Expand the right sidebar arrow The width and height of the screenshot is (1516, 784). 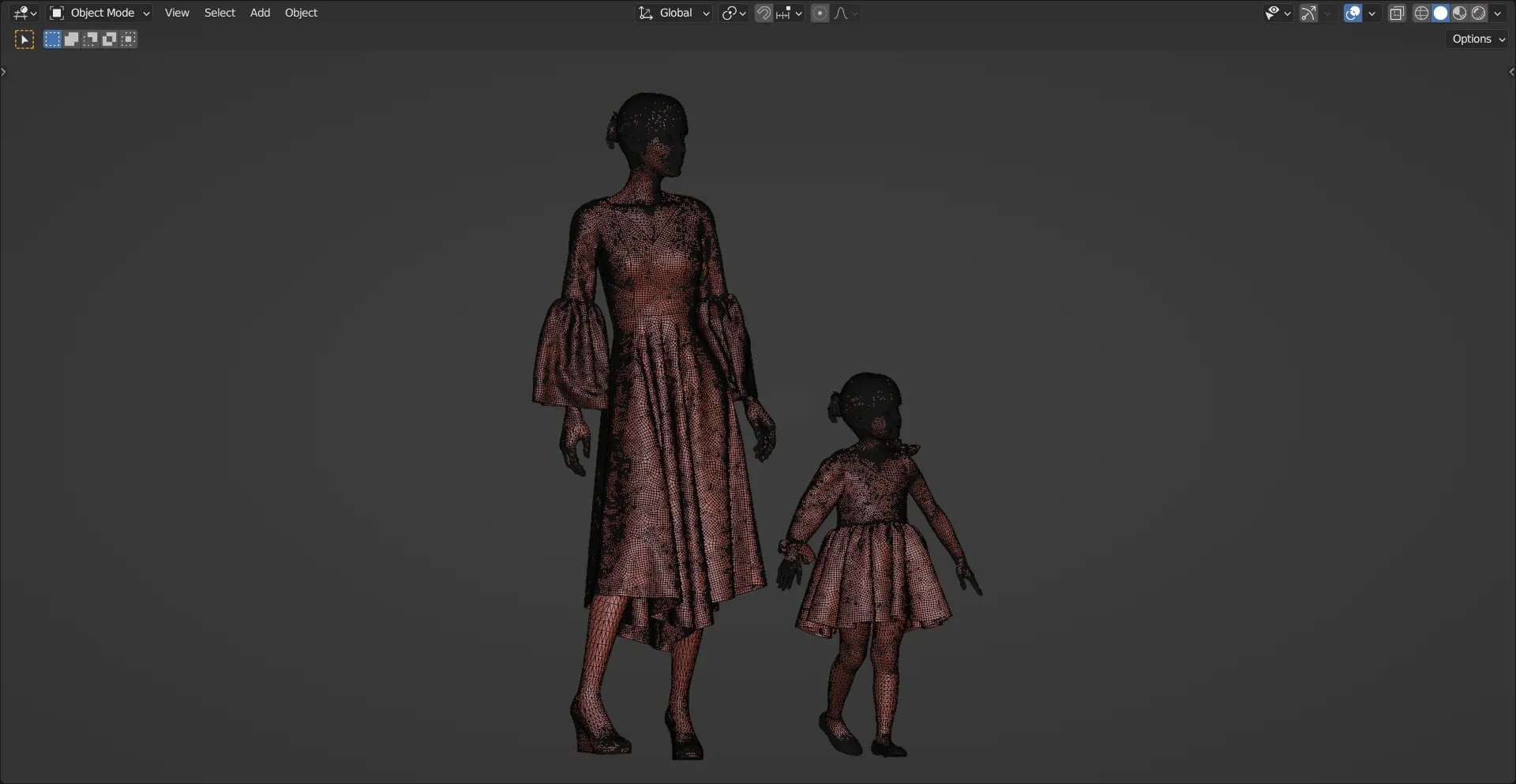pos(1511,72)
